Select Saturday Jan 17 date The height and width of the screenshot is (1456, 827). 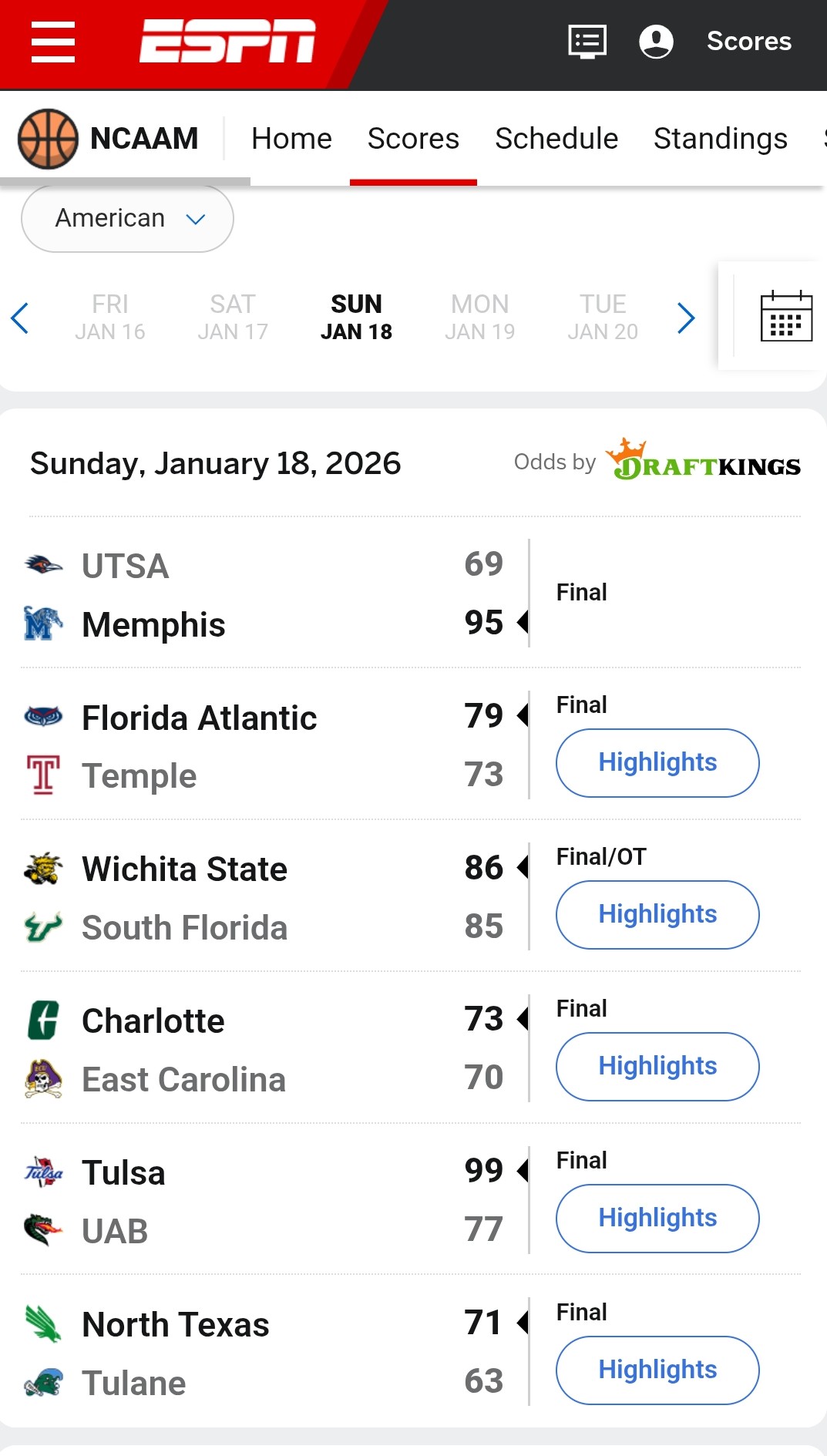(x=233, y=317)
